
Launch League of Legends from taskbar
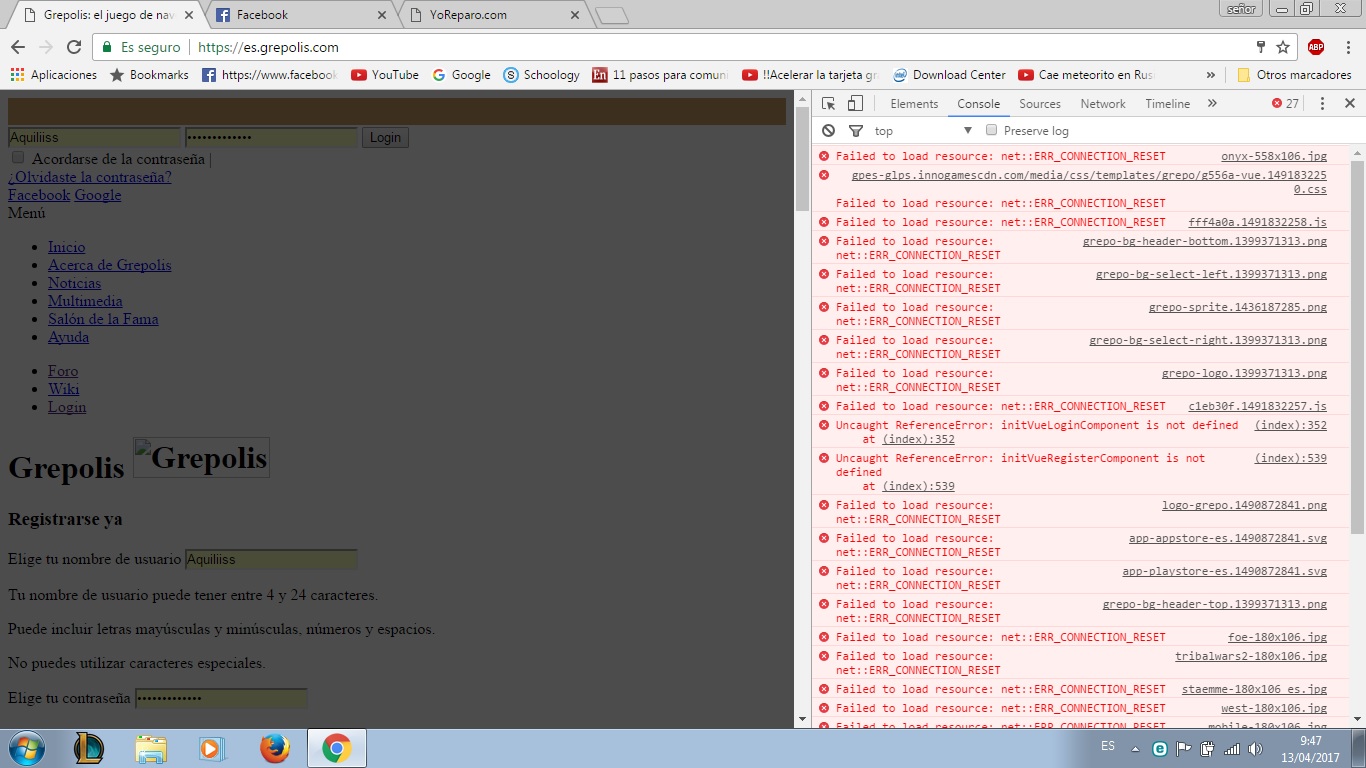(x=89, y=748)
